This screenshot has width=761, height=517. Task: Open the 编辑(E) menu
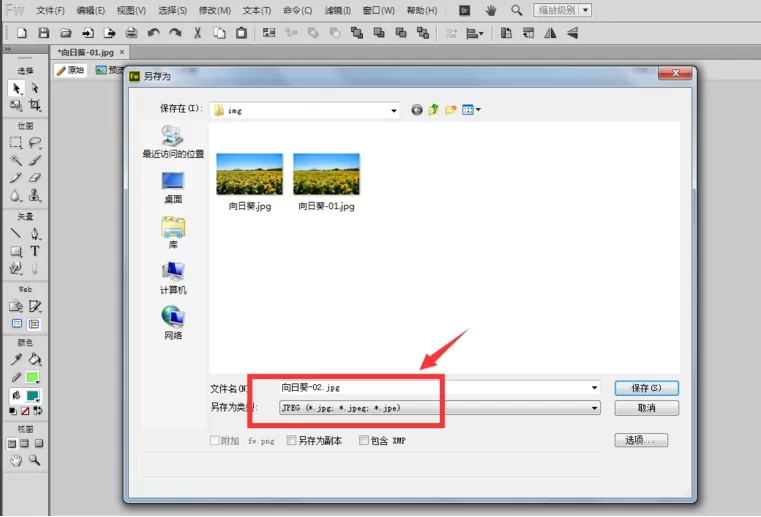(x=91, y=10)
